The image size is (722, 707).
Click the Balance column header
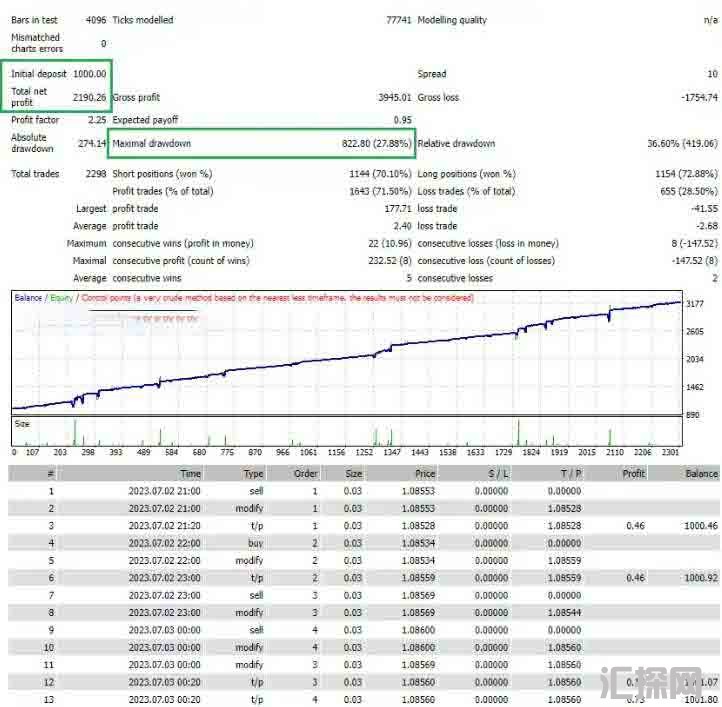tap(701, 474)
